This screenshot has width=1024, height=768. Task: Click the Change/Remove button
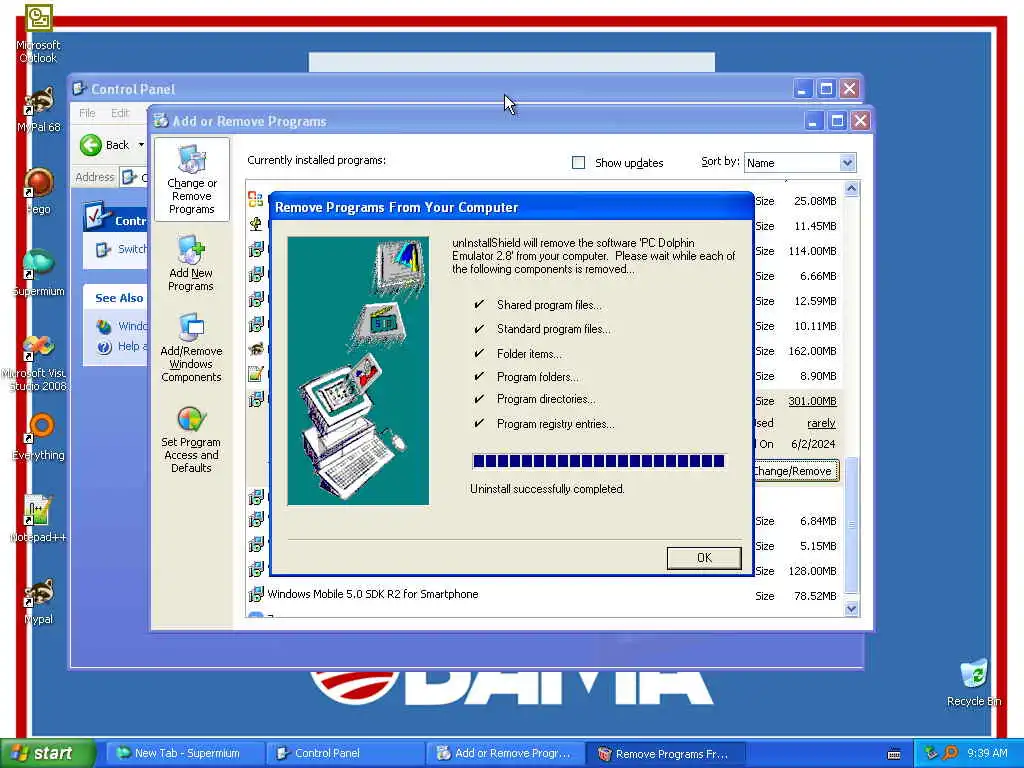click(x=795, y=471)
